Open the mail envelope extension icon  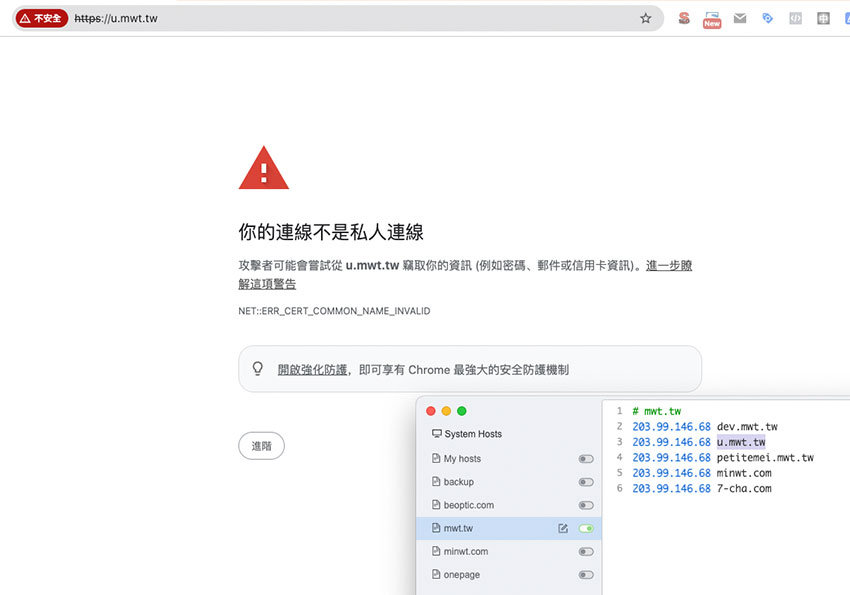740,18
